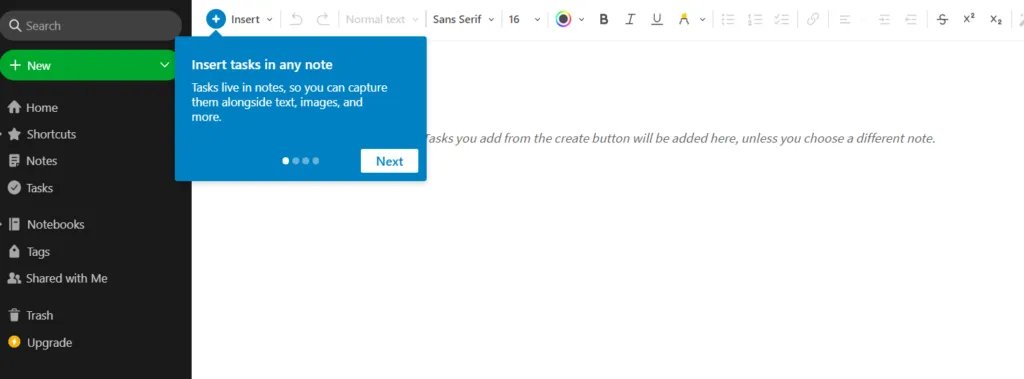Image resolution: width=1024 pixels, height=379 pixels.
Task: Toggle strikethrough formatting
Action: 942,20
